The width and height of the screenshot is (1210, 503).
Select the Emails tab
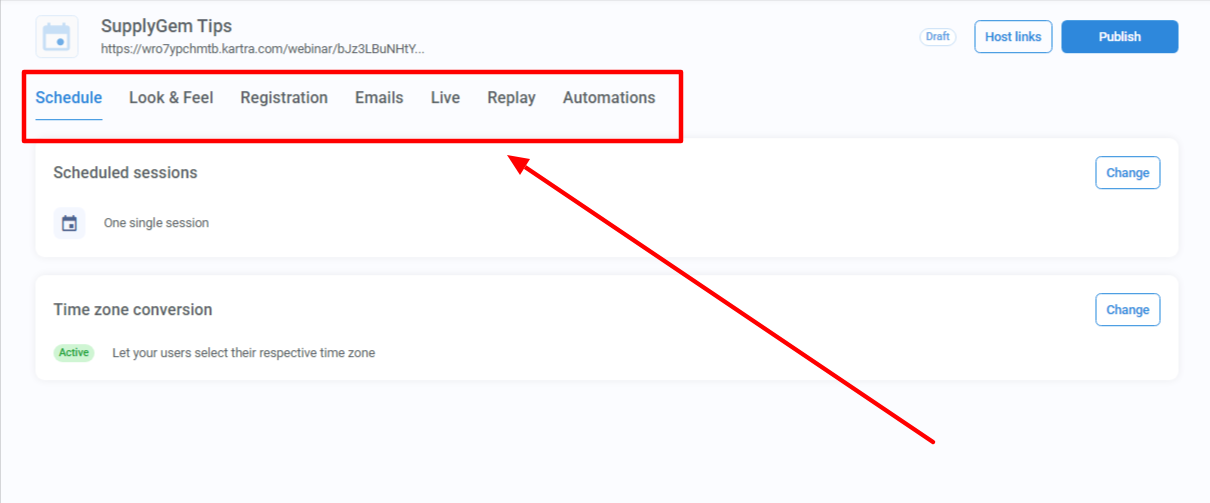click(x=379, y=98)
